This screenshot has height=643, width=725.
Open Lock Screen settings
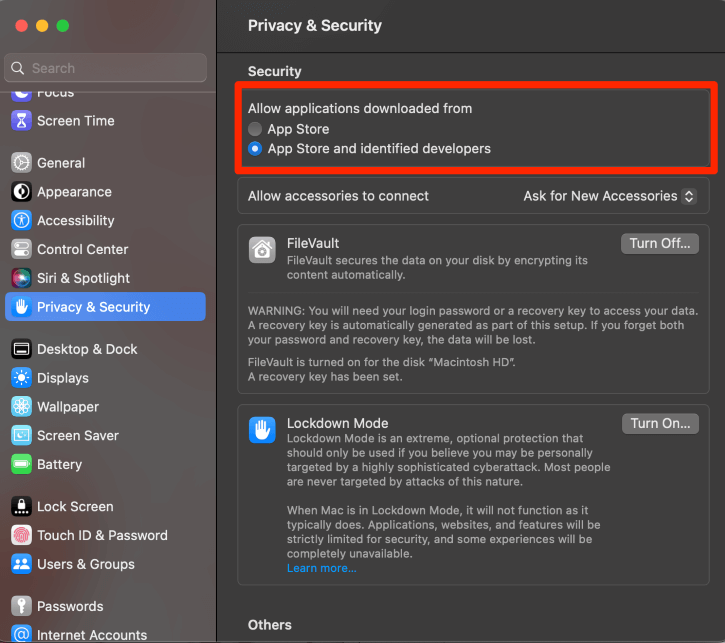[75, 507]
